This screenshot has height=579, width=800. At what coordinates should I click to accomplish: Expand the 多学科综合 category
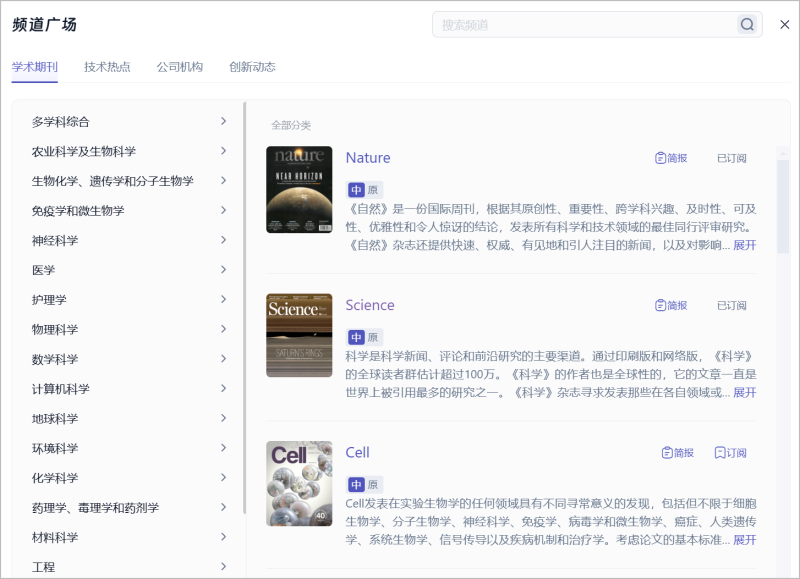(223, 122)
